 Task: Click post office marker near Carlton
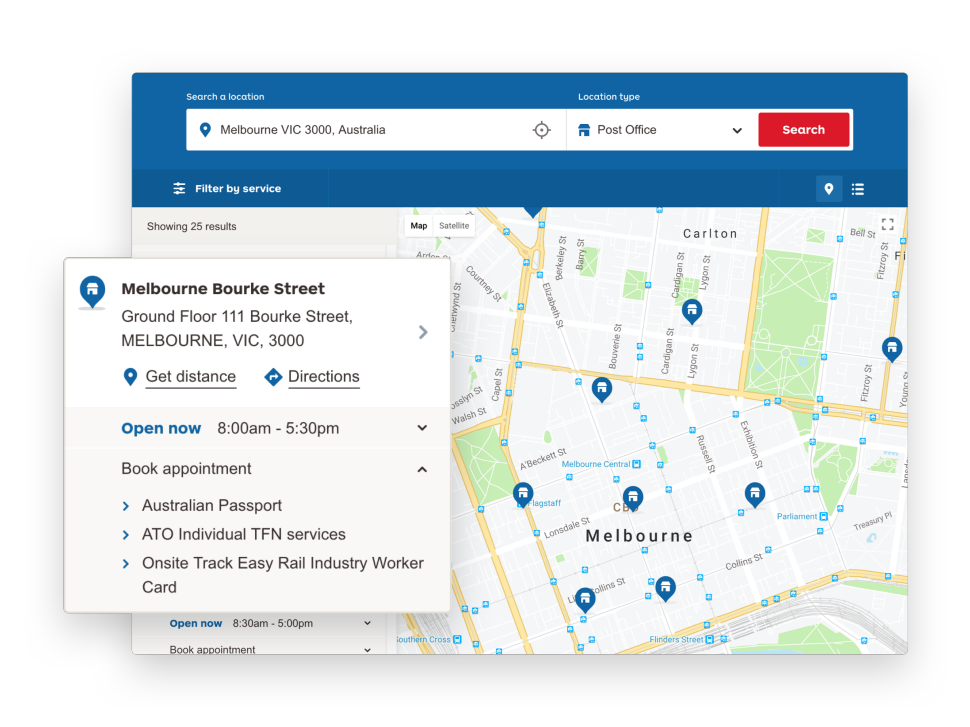[x=691, y=311]
